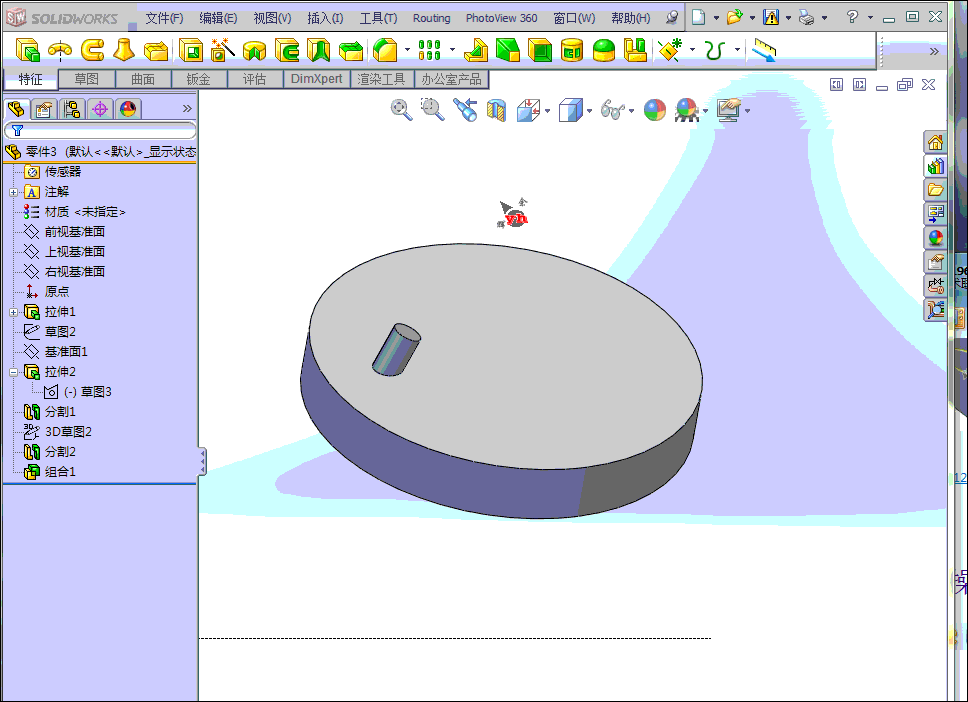Open the FeatureManager design tree tab
This screenshot has height=702, width=968.
tap(16, 109)
